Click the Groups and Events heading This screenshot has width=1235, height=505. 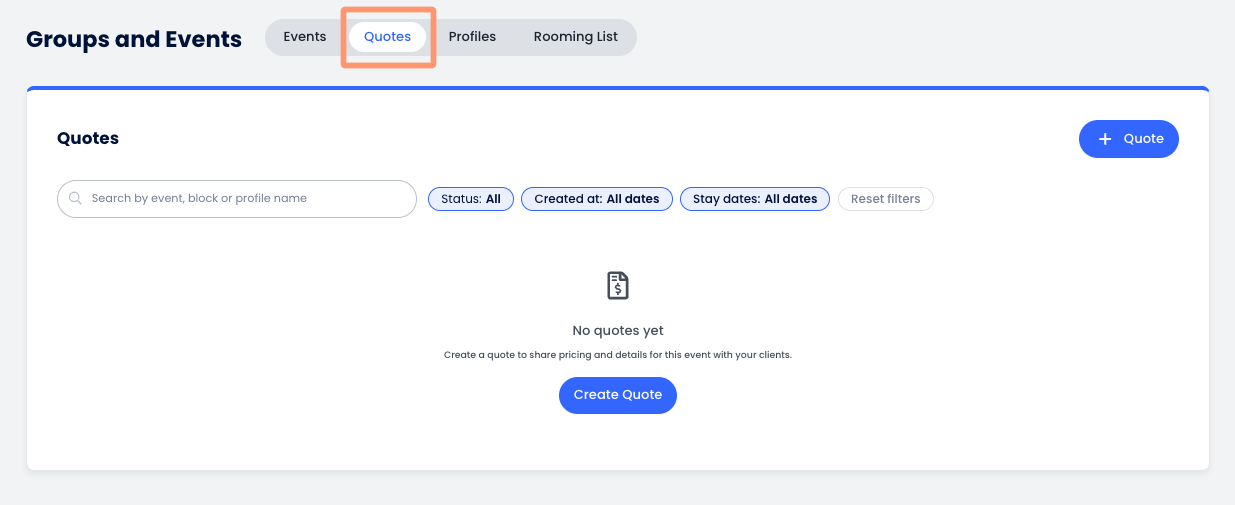pos(134,39)
